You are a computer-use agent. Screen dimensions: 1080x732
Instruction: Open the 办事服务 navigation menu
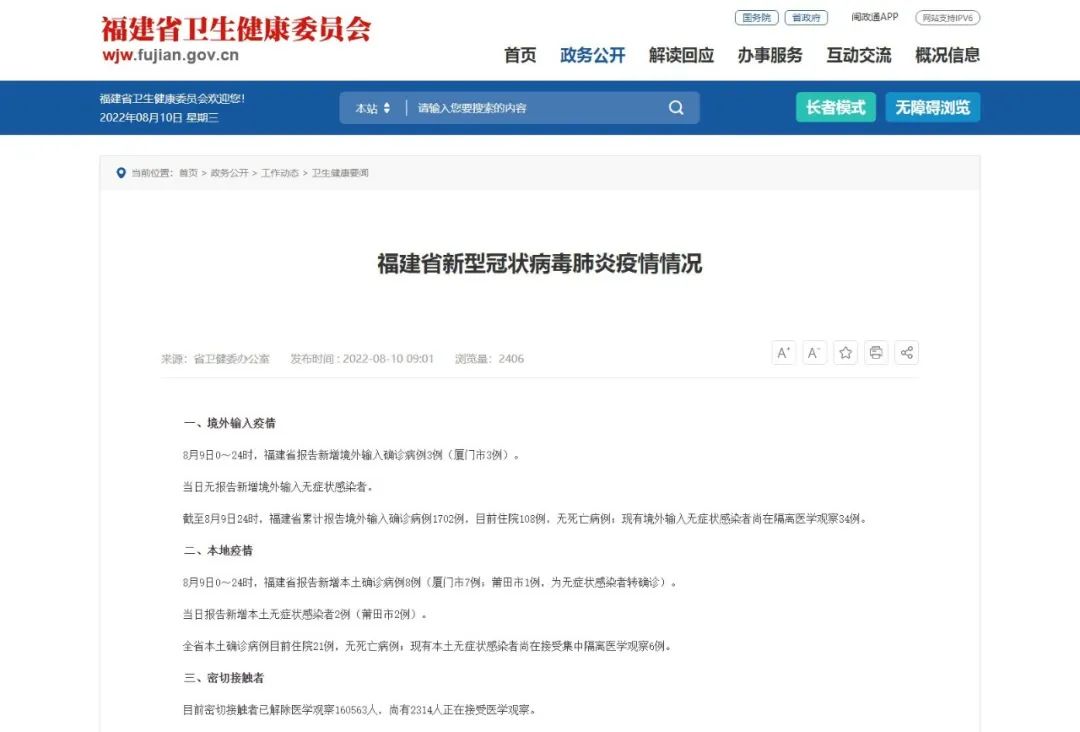(770, 56)
